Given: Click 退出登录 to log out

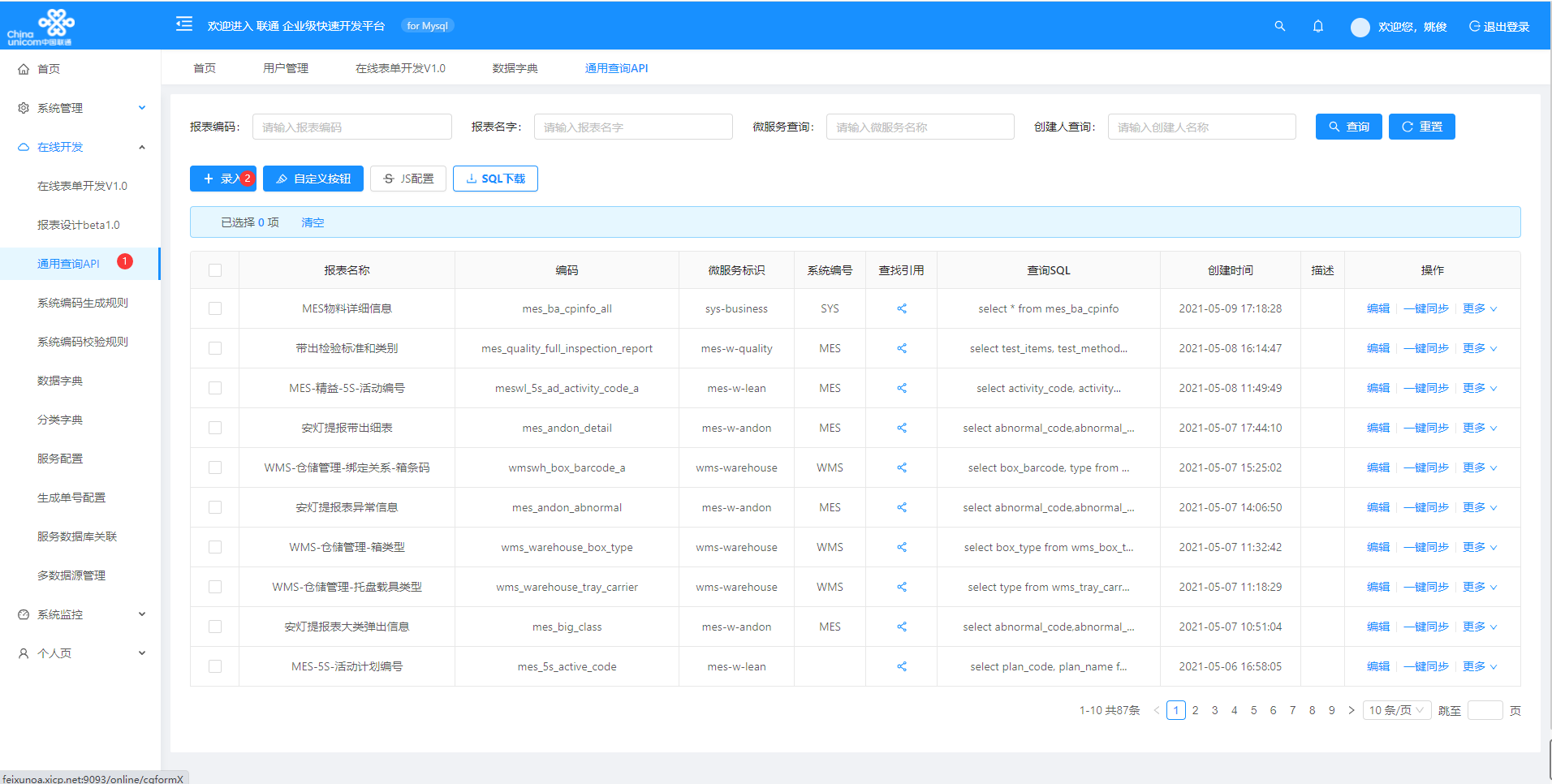Looking at the screenshot, I should point(1499,27).
